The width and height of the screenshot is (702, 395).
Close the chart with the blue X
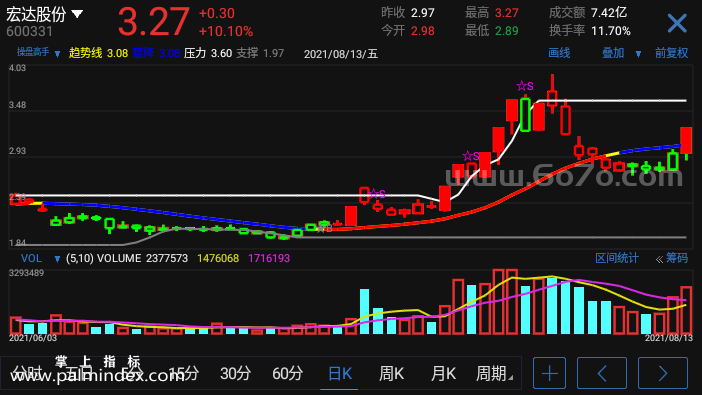[x=677, y=23]
